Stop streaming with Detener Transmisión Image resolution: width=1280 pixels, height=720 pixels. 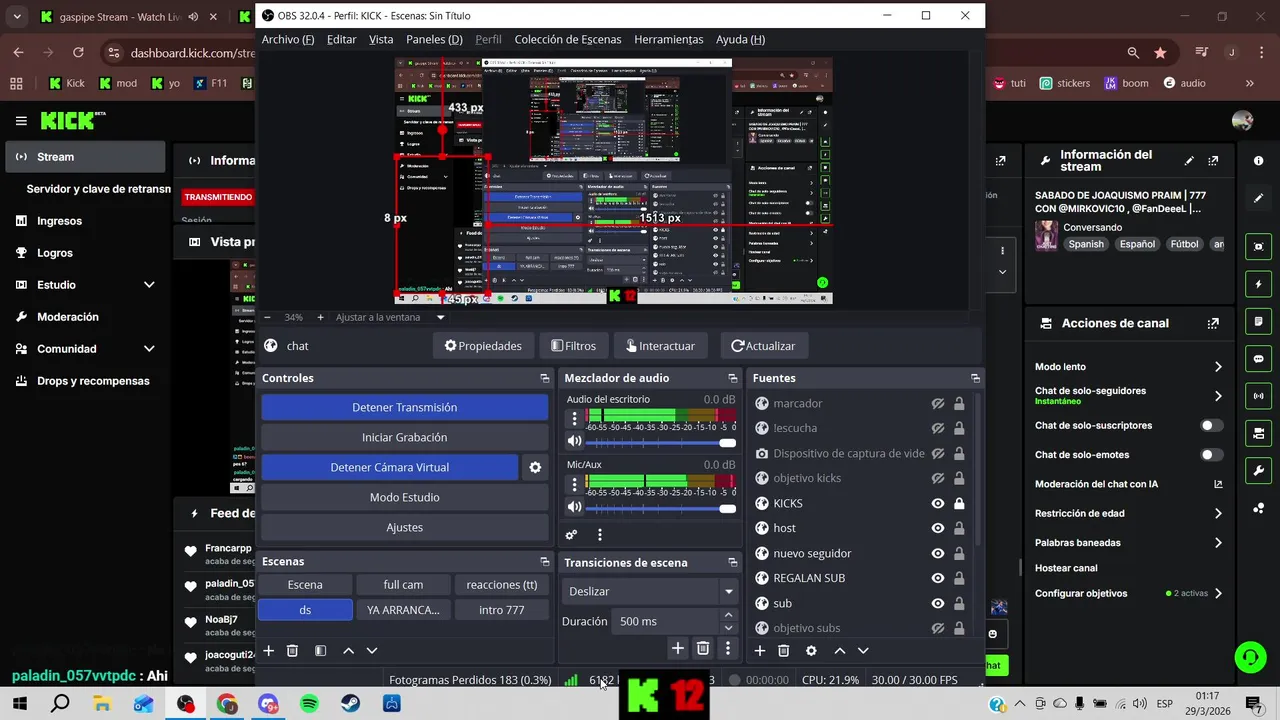tap(405, 407)
